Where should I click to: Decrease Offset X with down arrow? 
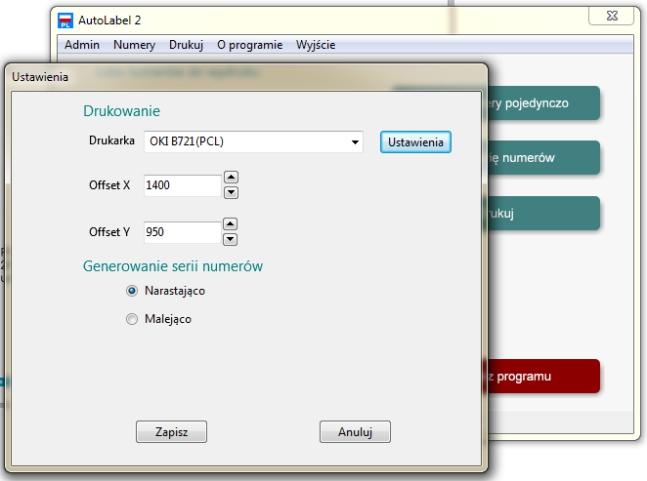tap(231, 193)
